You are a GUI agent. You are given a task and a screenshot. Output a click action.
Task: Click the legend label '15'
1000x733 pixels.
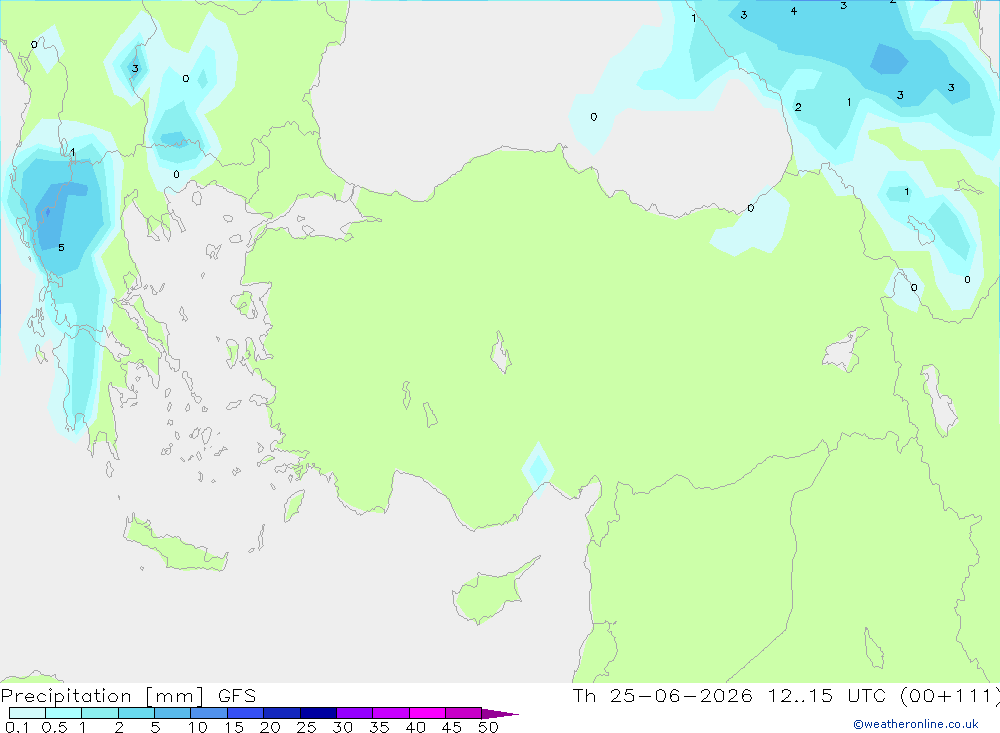pyautogui.click(x=234, y=727)
